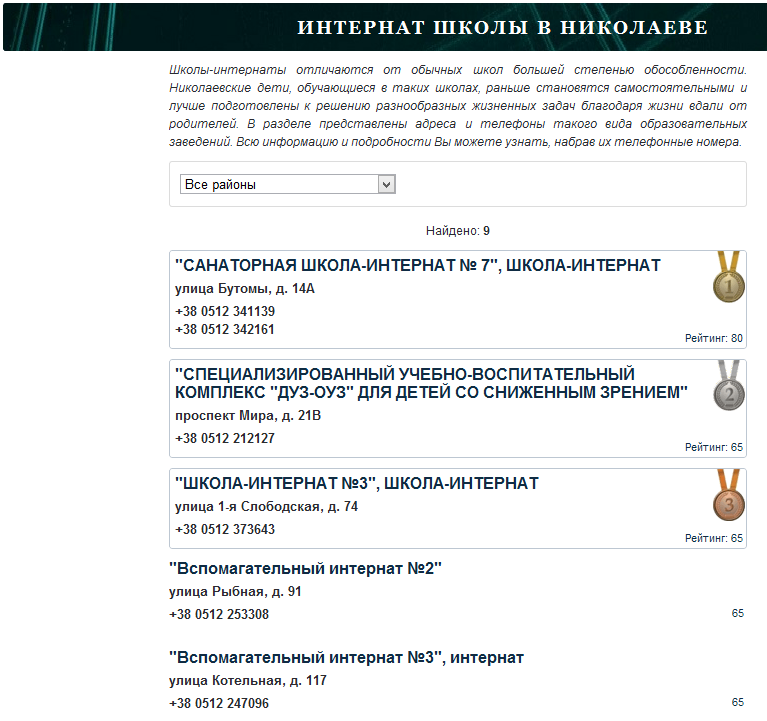Click rating 65 next to Вспомогательный интернат №2
This screenshot has width=767, height=721.
pyautogui.click(x=738, y=613)
